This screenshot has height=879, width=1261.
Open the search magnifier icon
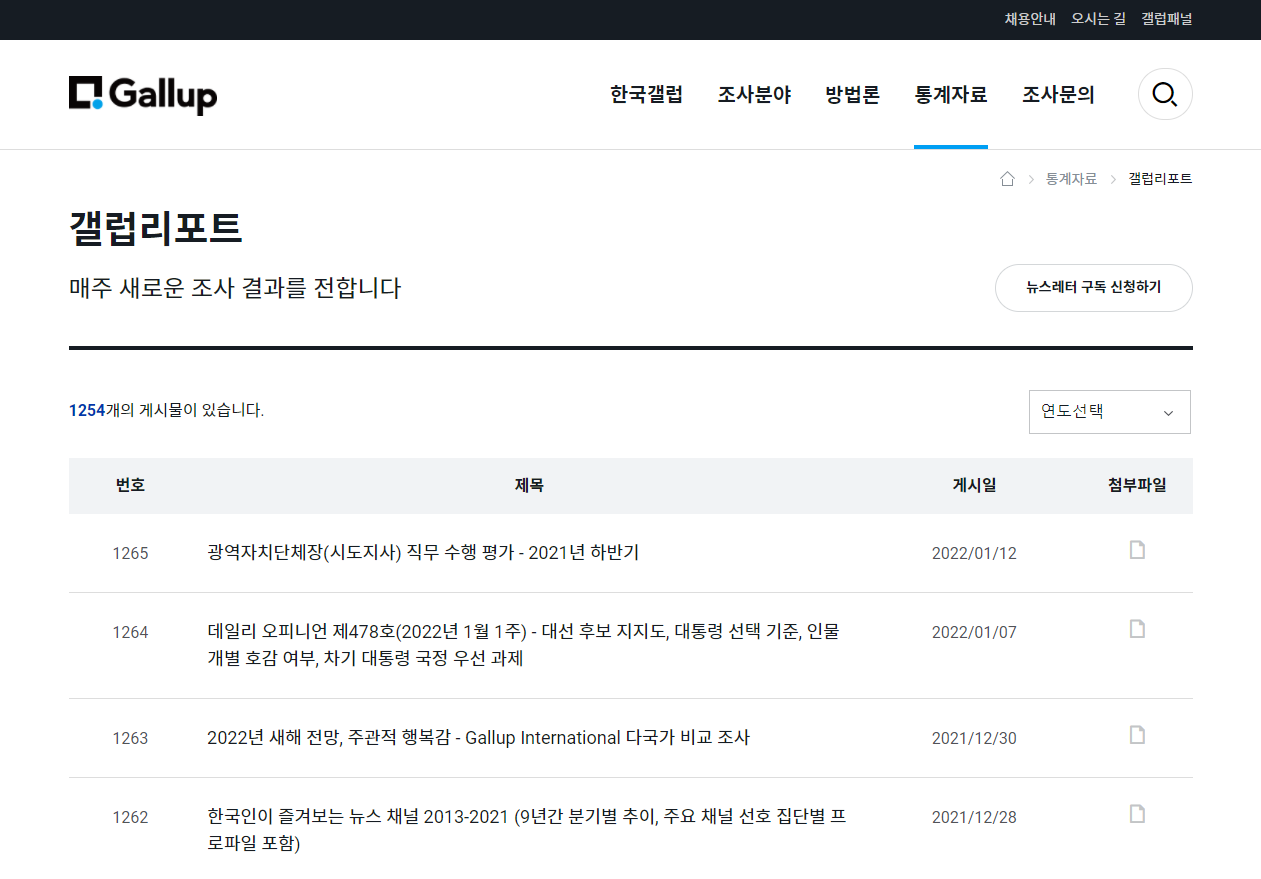[1164, 95]
